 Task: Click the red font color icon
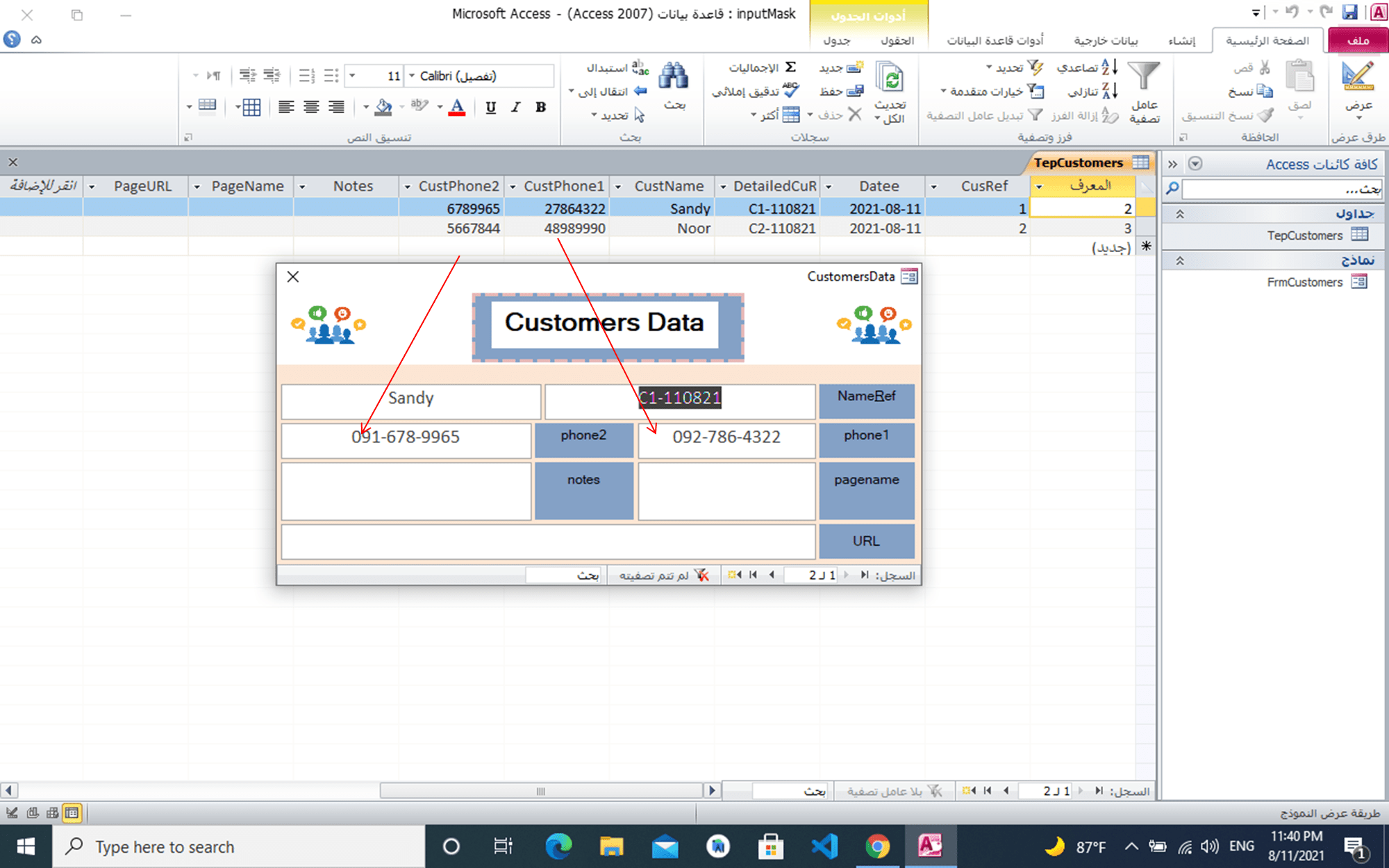pyautogui.click(x=457, y=108)
